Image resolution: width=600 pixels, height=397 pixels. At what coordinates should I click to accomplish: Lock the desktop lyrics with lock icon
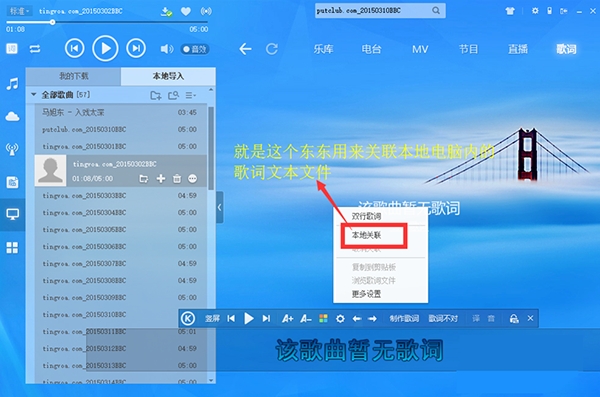pos(514,319)
